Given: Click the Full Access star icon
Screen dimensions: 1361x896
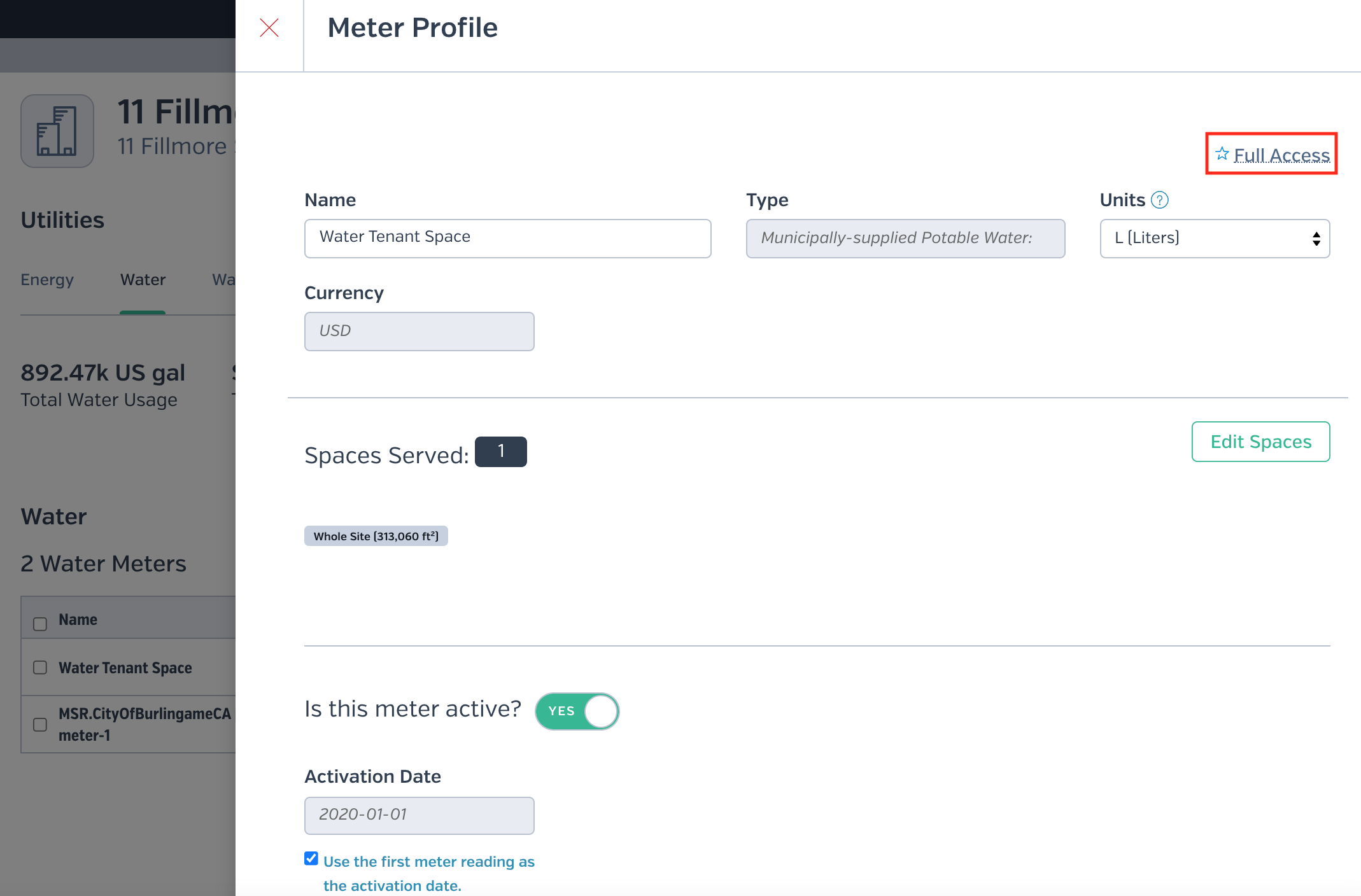Looking at the screenshot, I should coord(1222,154).
